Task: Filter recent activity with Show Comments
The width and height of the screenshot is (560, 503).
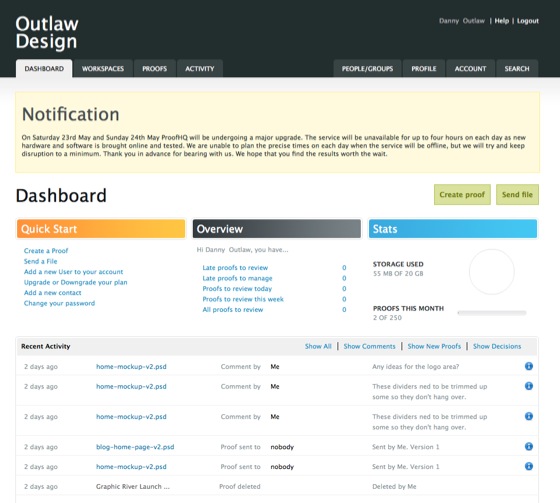Action: point(369,346)
